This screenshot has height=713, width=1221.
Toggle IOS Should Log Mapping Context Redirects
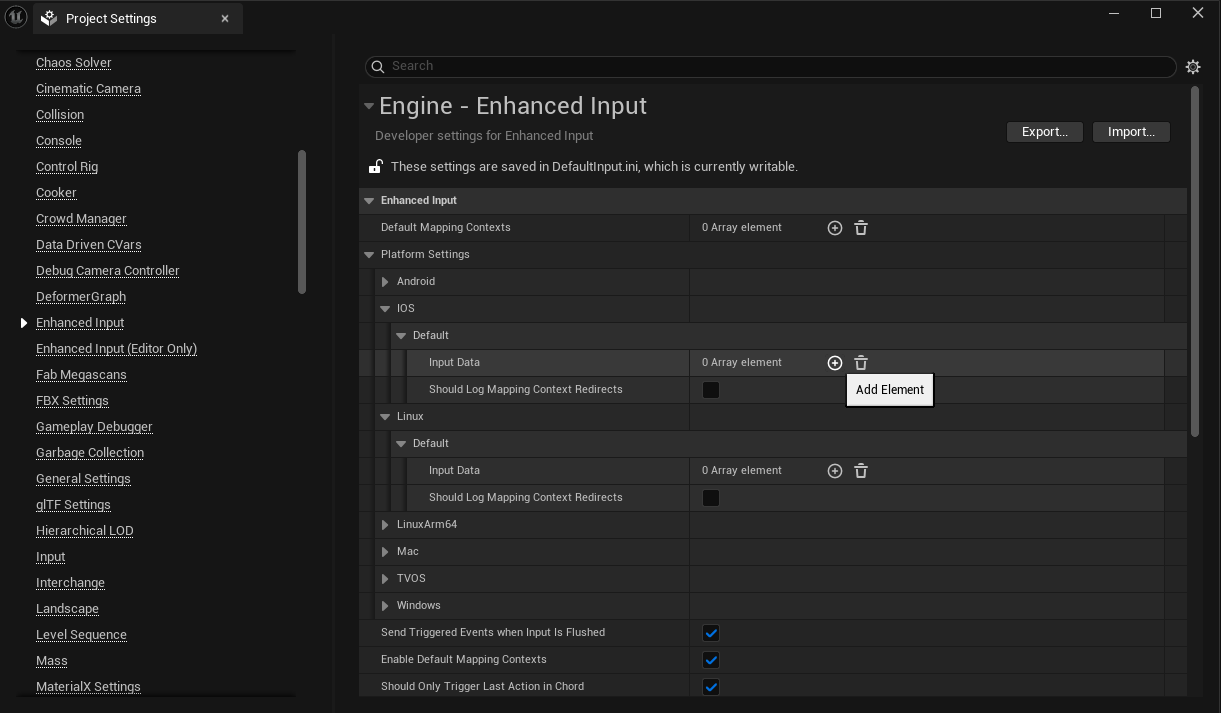coord(711,390)
